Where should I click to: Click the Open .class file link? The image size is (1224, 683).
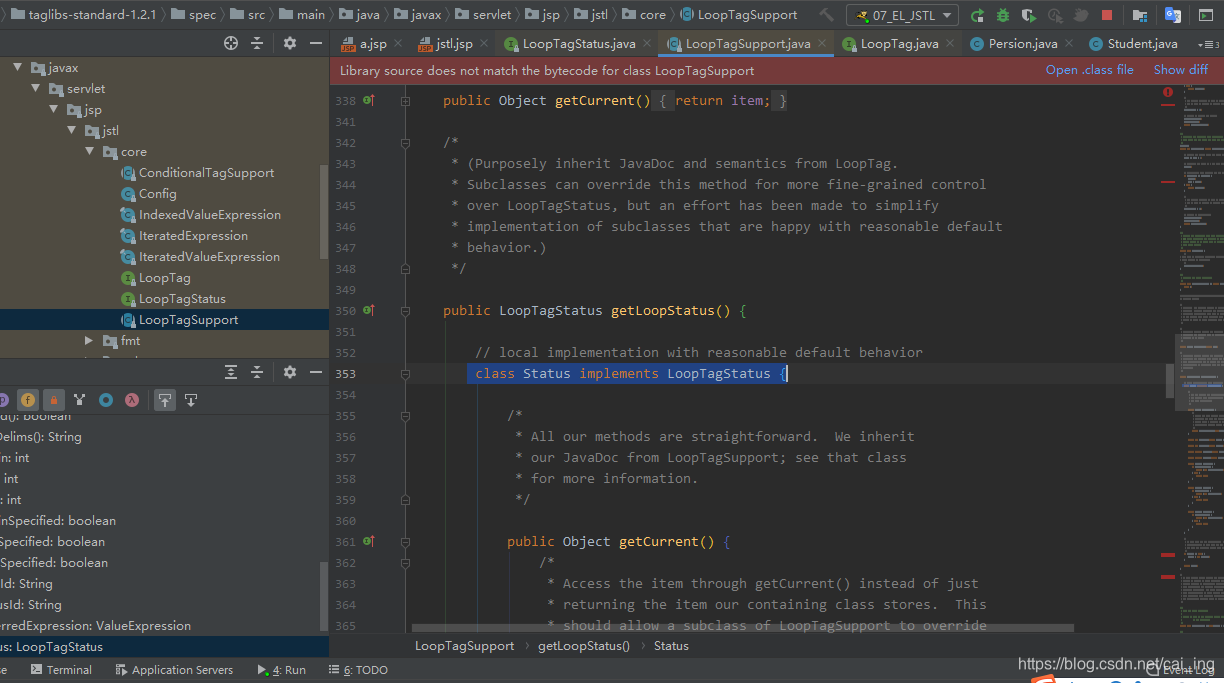1089,70
